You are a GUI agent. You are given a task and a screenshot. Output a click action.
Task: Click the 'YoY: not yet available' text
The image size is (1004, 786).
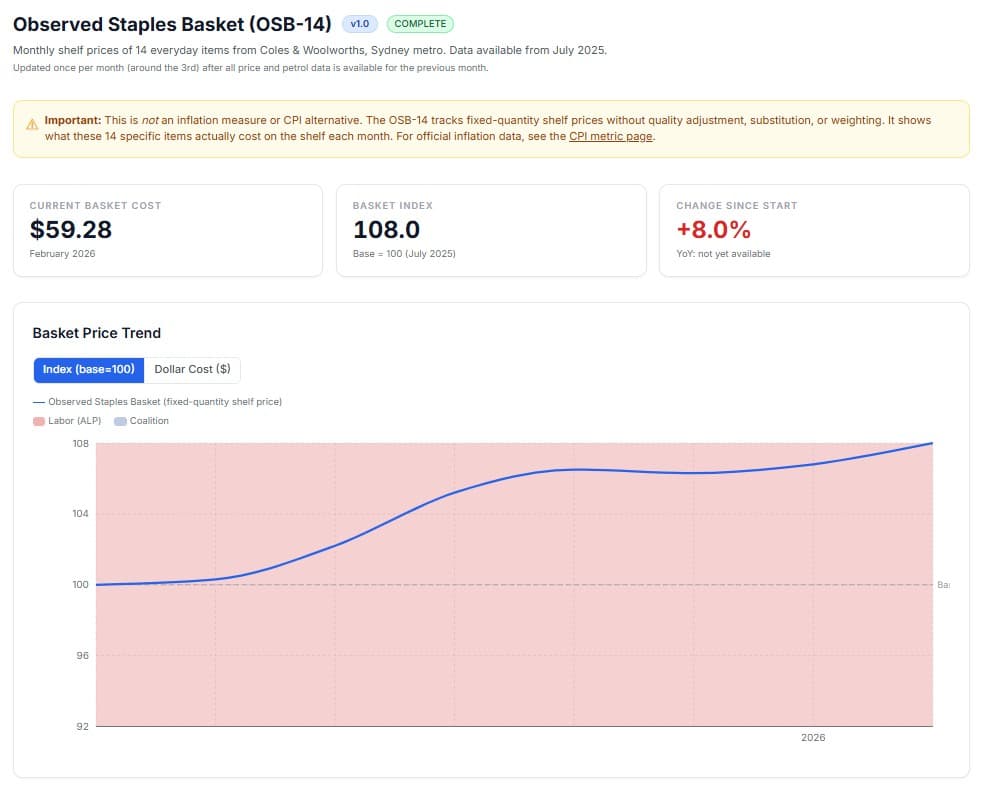[723, 254]
